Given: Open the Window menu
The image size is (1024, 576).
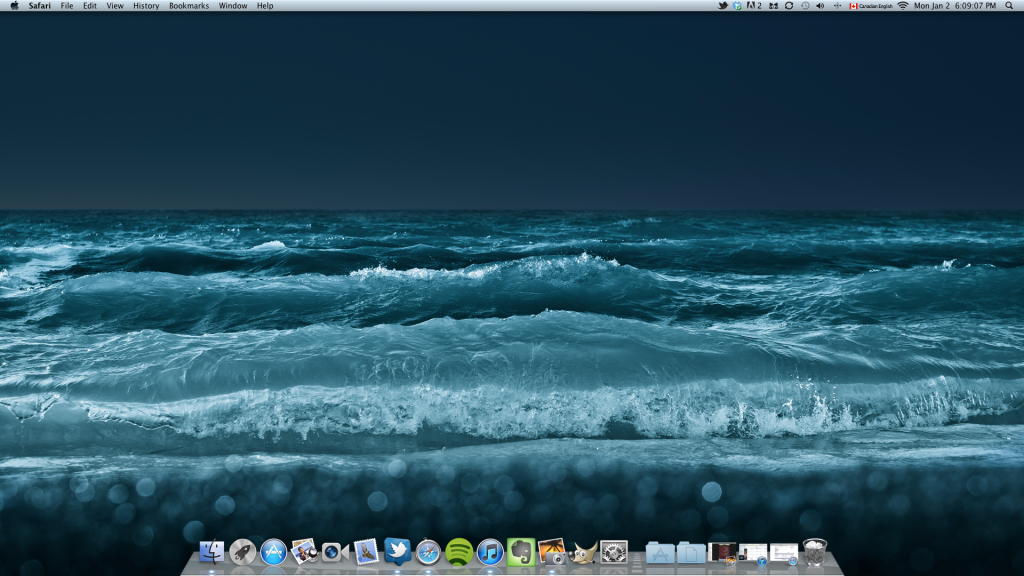Looking at the screenshot, I should pyautogui.click(x=232, y=6).
